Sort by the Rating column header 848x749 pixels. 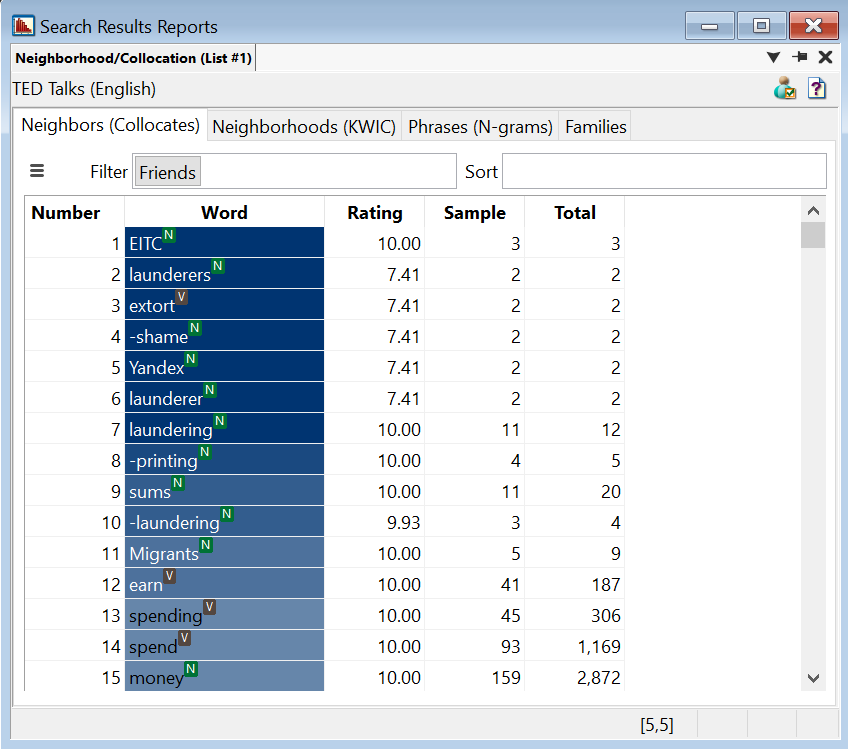[x=374, y=212]
